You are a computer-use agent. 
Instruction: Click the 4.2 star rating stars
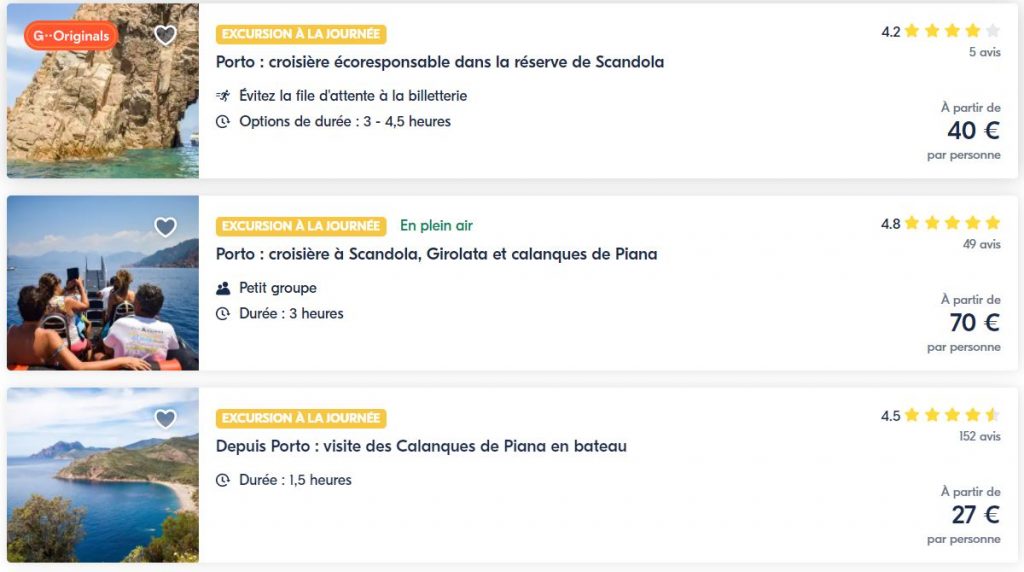pyautogui.click(x=951, y=31)
